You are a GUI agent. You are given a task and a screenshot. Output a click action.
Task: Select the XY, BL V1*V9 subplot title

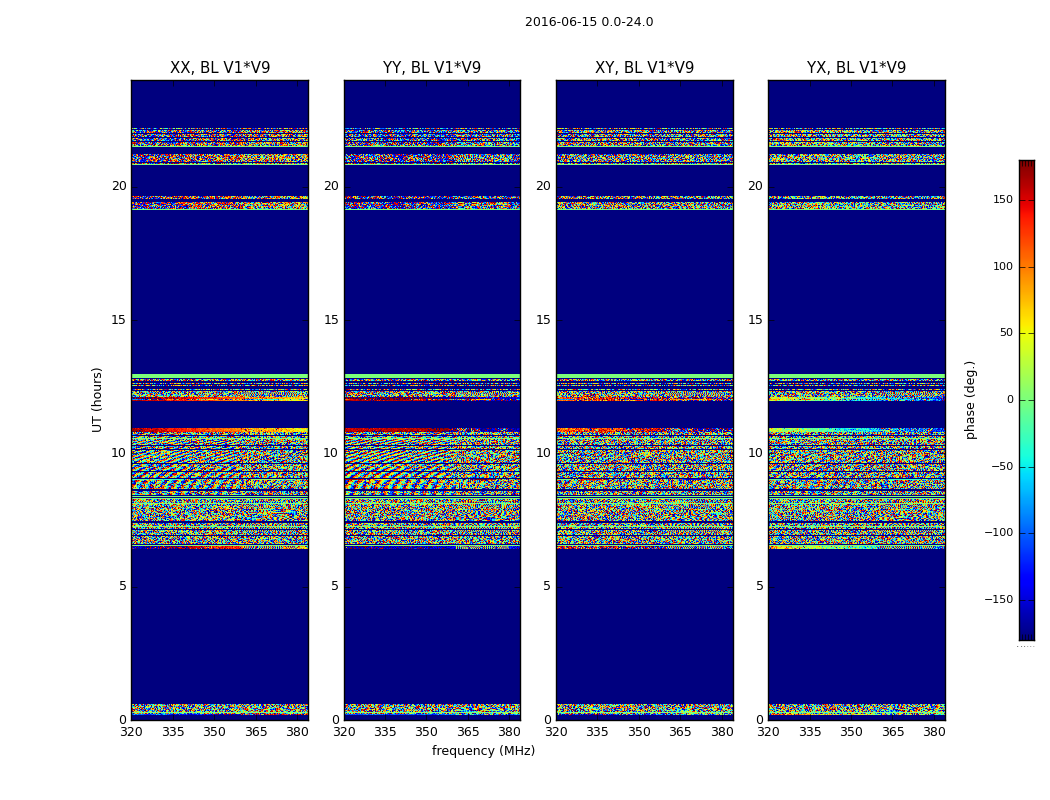[644, 68]
